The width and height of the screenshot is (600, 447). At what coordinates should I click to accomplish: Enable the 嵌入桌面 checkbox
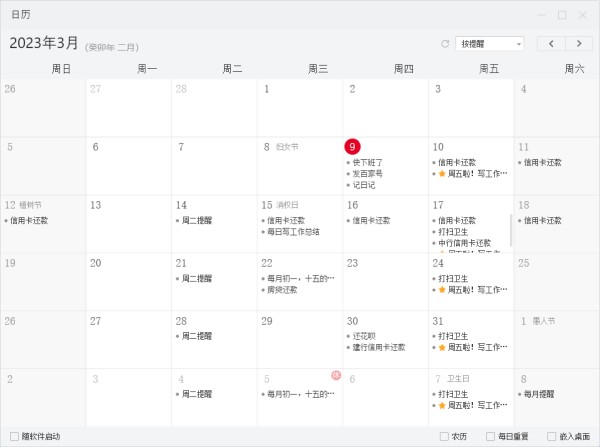pos(551,436)
